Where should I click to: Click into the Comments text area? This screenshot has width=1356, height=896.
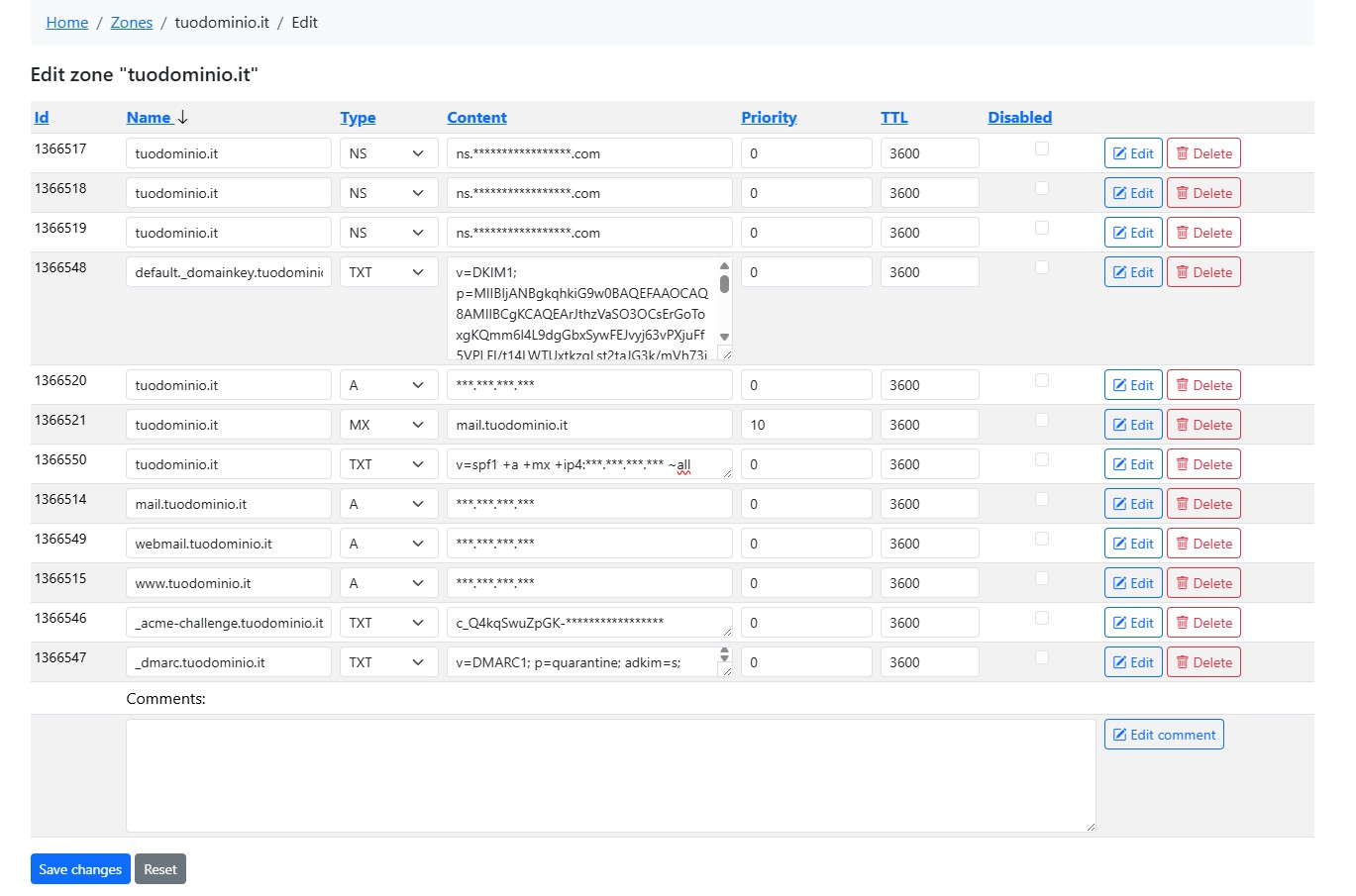point(610,775)
